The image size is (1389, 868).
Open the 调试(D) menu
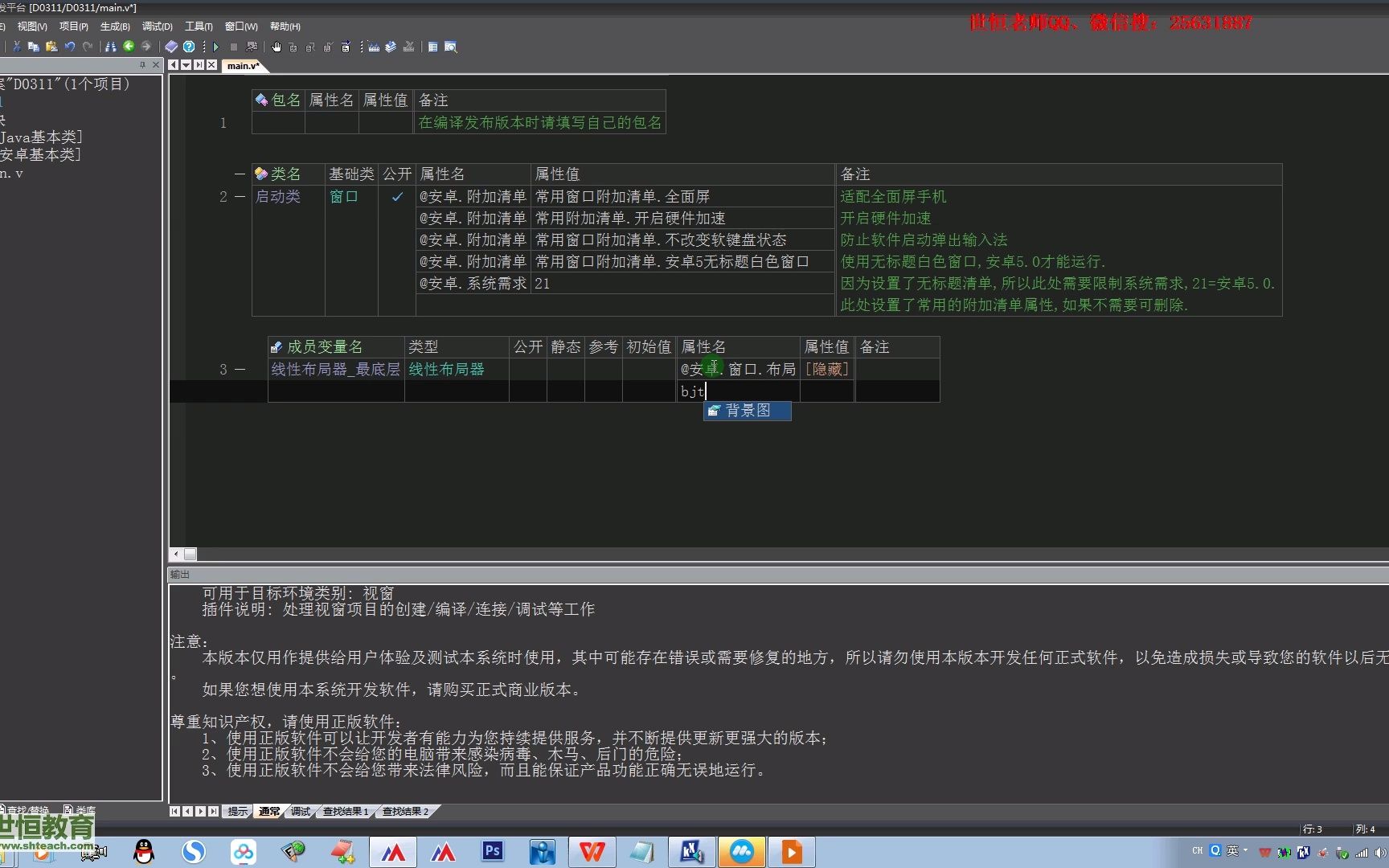point(158,27)
